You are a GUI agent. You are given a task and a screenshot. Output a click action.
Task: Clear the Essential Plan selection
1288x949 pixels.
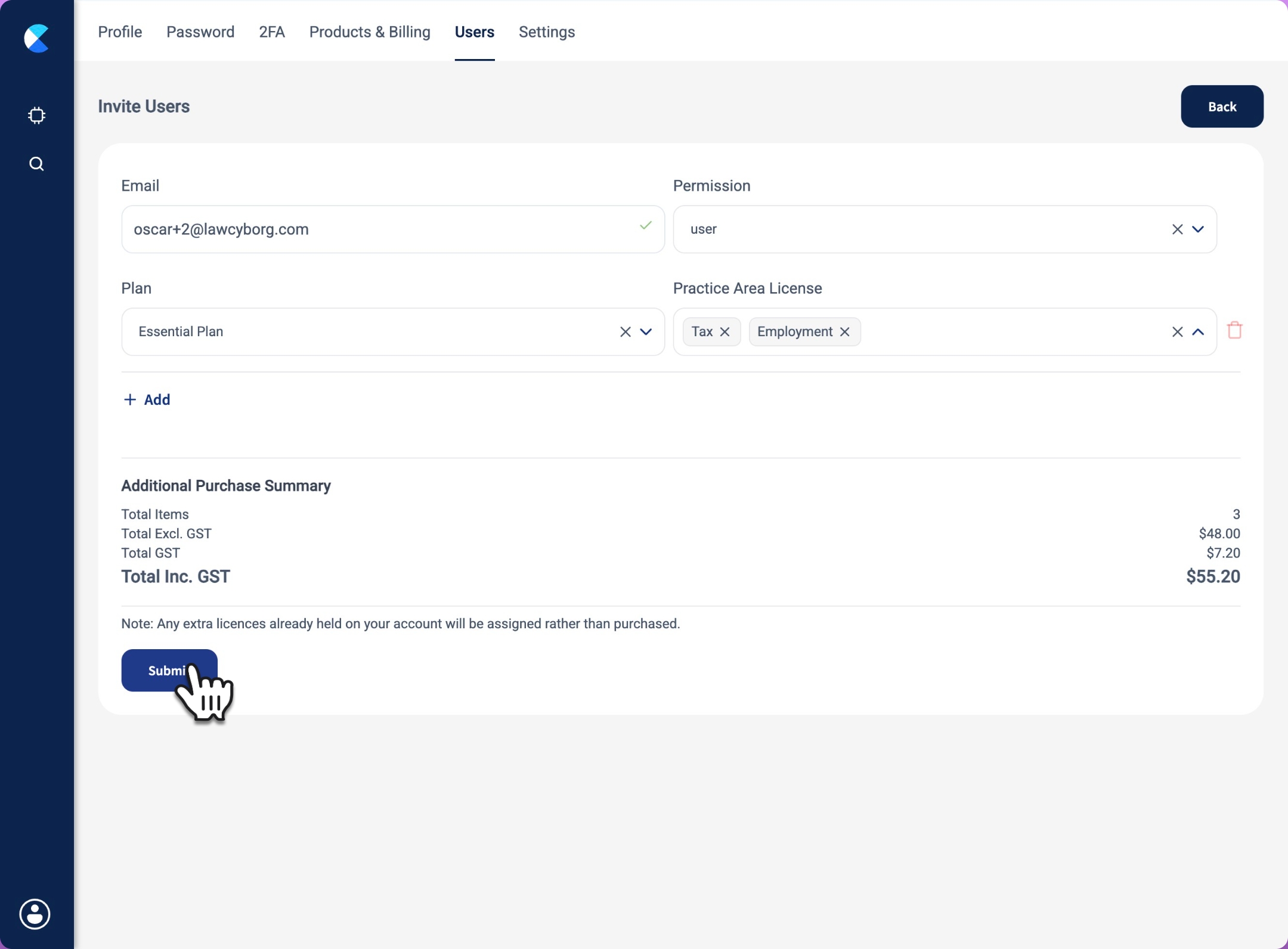[625, 332]
